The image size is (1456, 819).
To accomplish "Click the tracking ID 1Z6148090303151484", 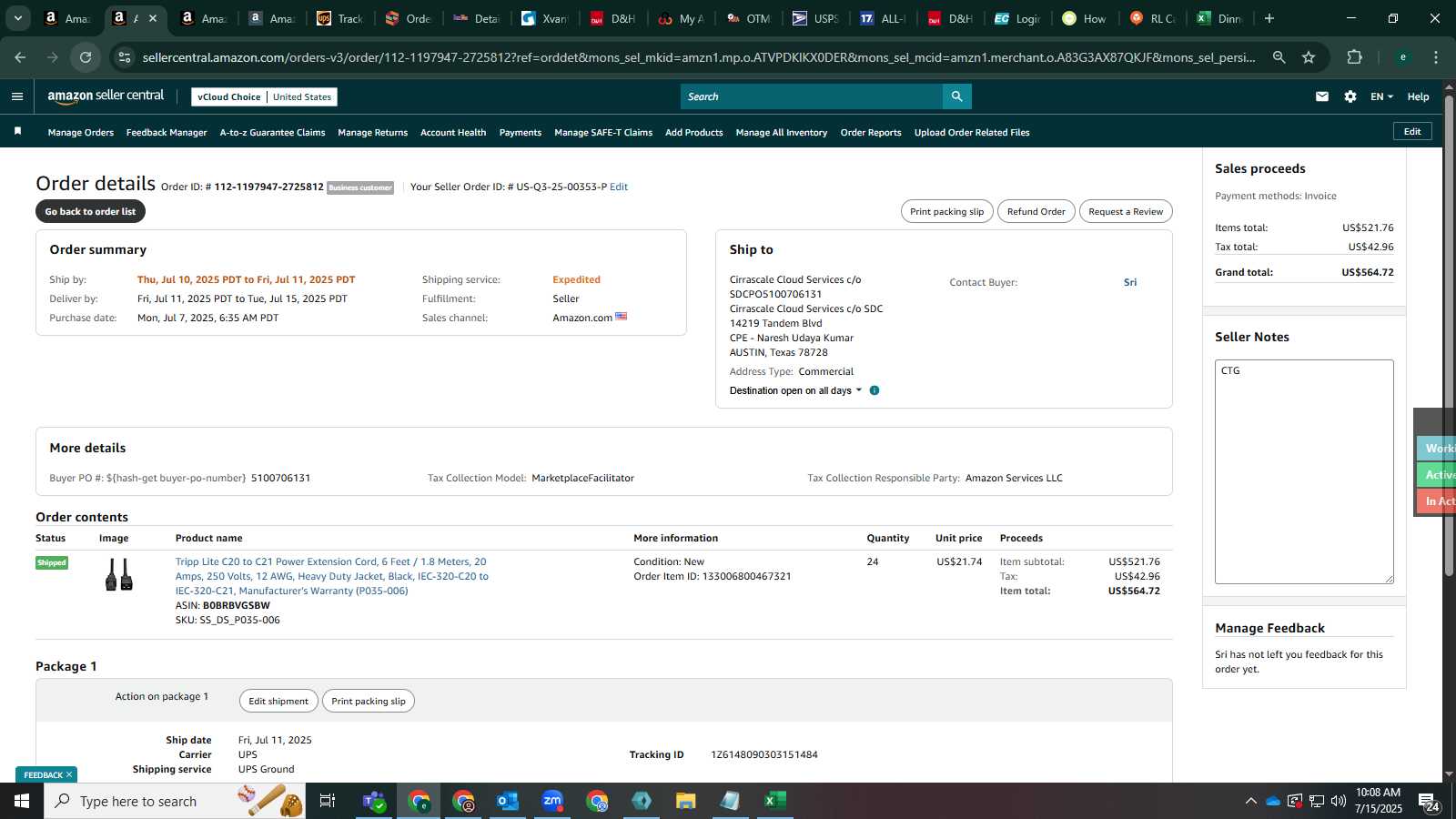I will 764,754.
